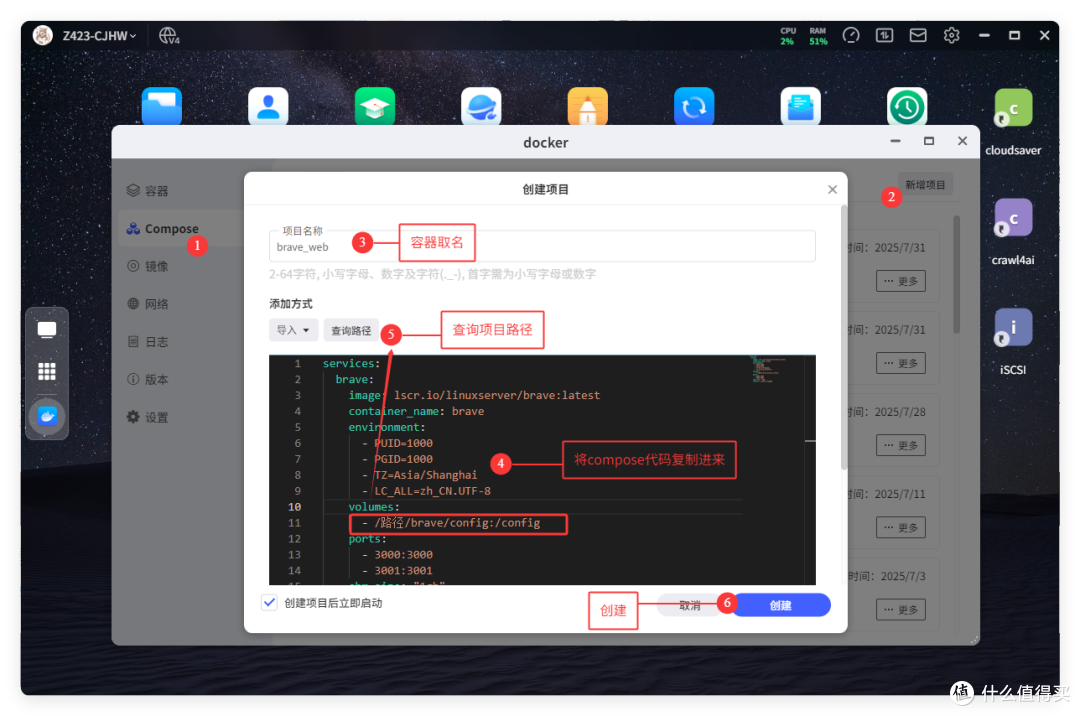Image resolution: width=1080 pixels, height=716 pixels.
Task: Open system settings gear in the top bar
Action: point(951,35)
